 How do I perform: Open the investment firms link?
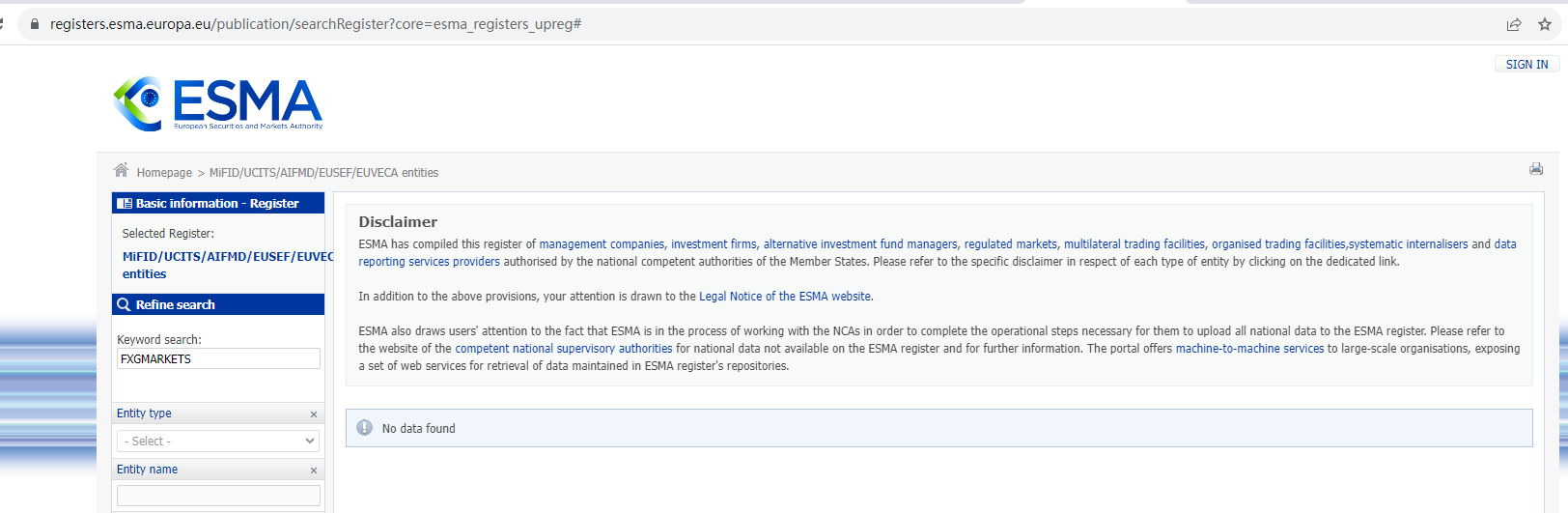click(x=714, y=244)
